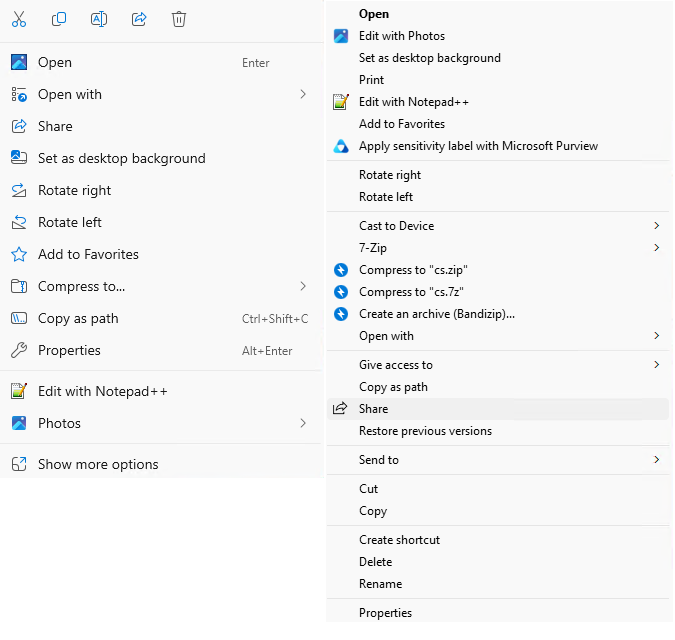This screenshot has width=675, height=640.
Task: Click the Compress to folder icon
Action: click(x=19, y=286)
